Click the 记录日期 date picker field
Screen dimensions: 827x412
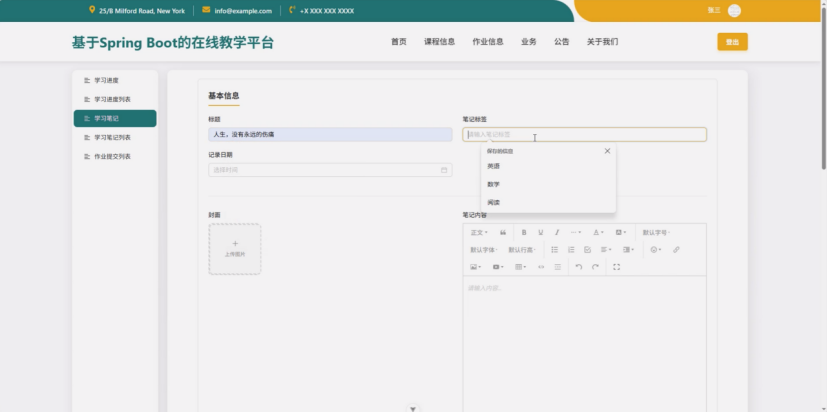click(330, 170)
